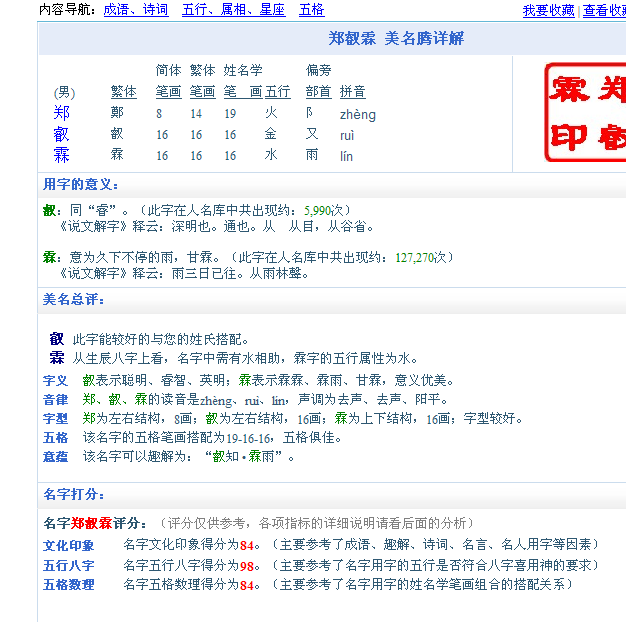The image size is (626, 622).
Task: Click the 字型 label in 美名总评
Action: pos(55,419)
